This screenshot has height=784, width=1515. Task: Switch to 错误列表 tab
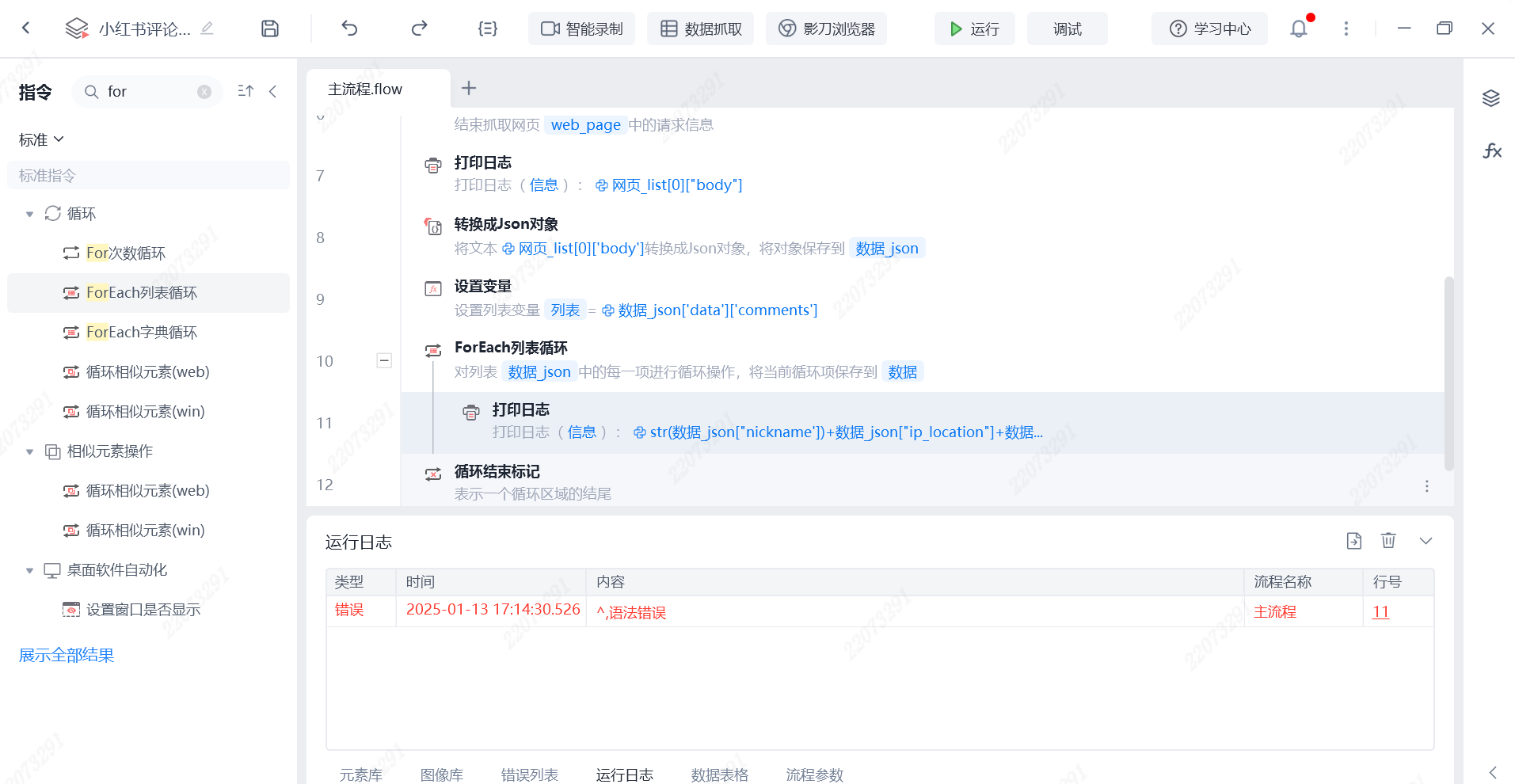[x=529, y=774]
